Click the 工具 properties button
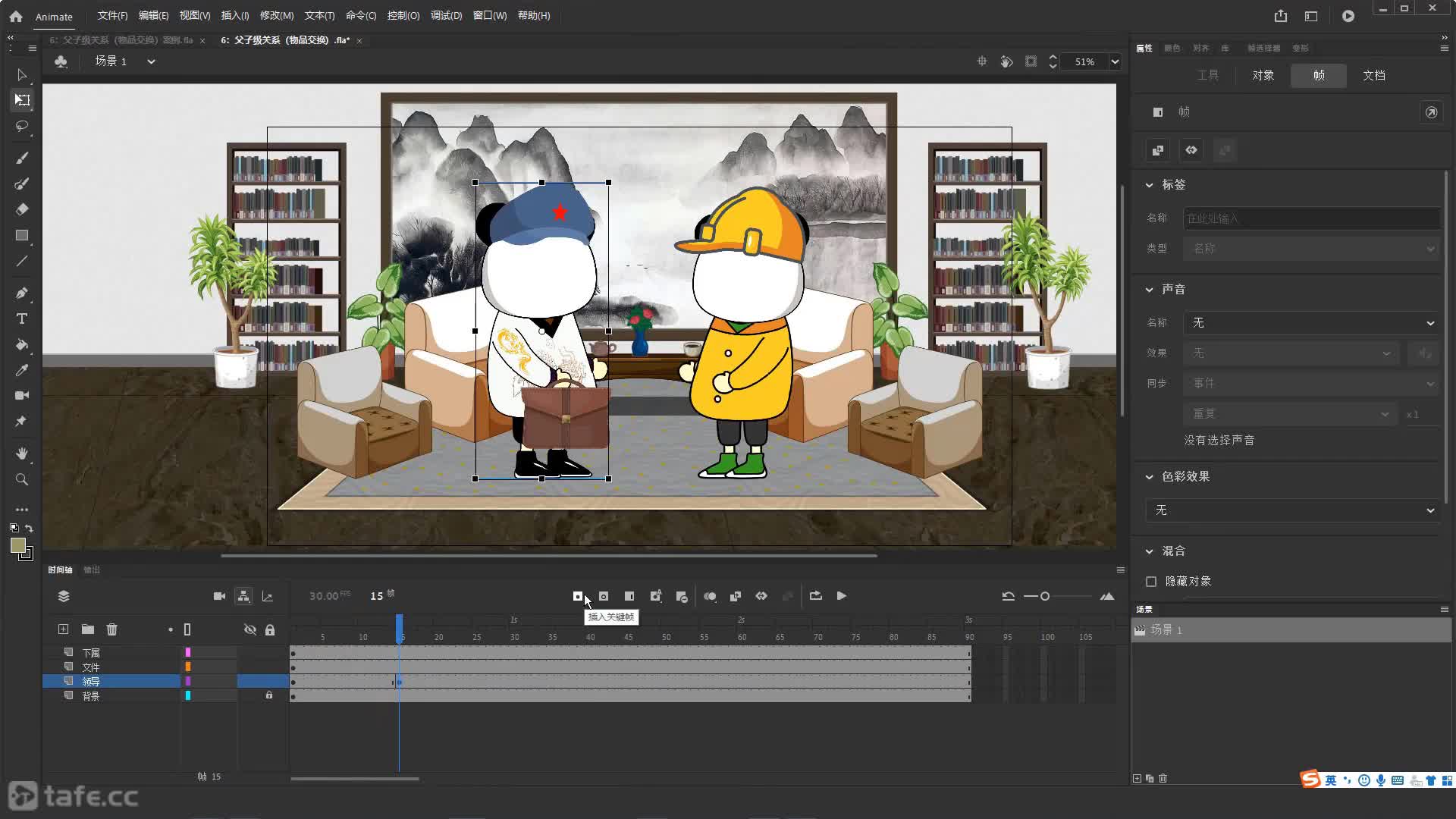The image size is (1456, 819). (x=1208, y=75)
